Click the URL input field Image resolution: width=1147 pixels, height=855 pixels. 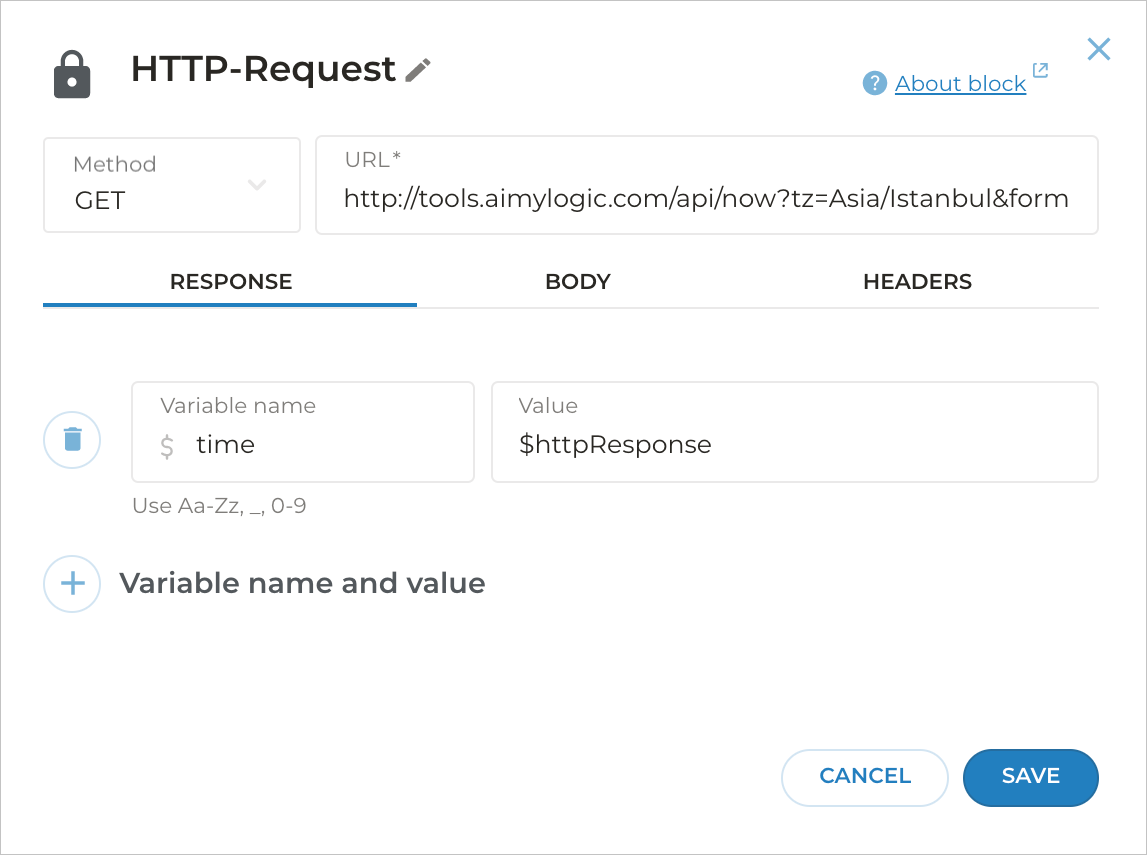pyautogui.click(x=705, y=198)
